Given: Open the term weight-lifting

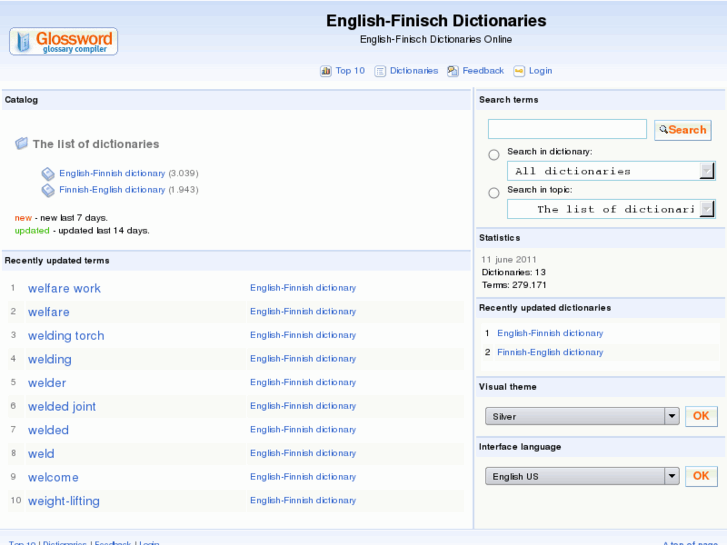Looking at the screenshot, I should [64, 501].
